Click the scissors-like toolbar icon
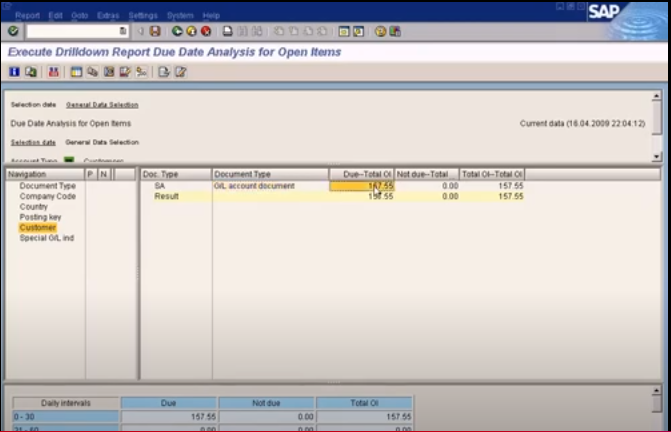The image size is (671, 432). click(x=142, y=72)
